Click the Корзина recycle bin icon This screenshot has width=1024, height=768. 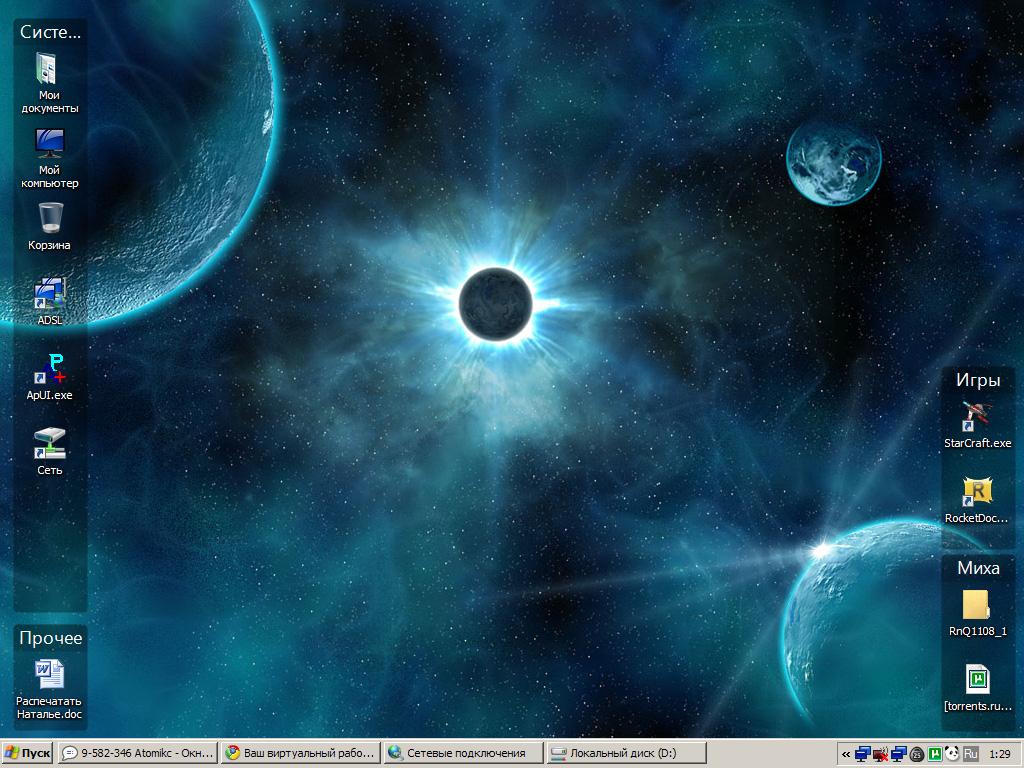tap(49, 218)
